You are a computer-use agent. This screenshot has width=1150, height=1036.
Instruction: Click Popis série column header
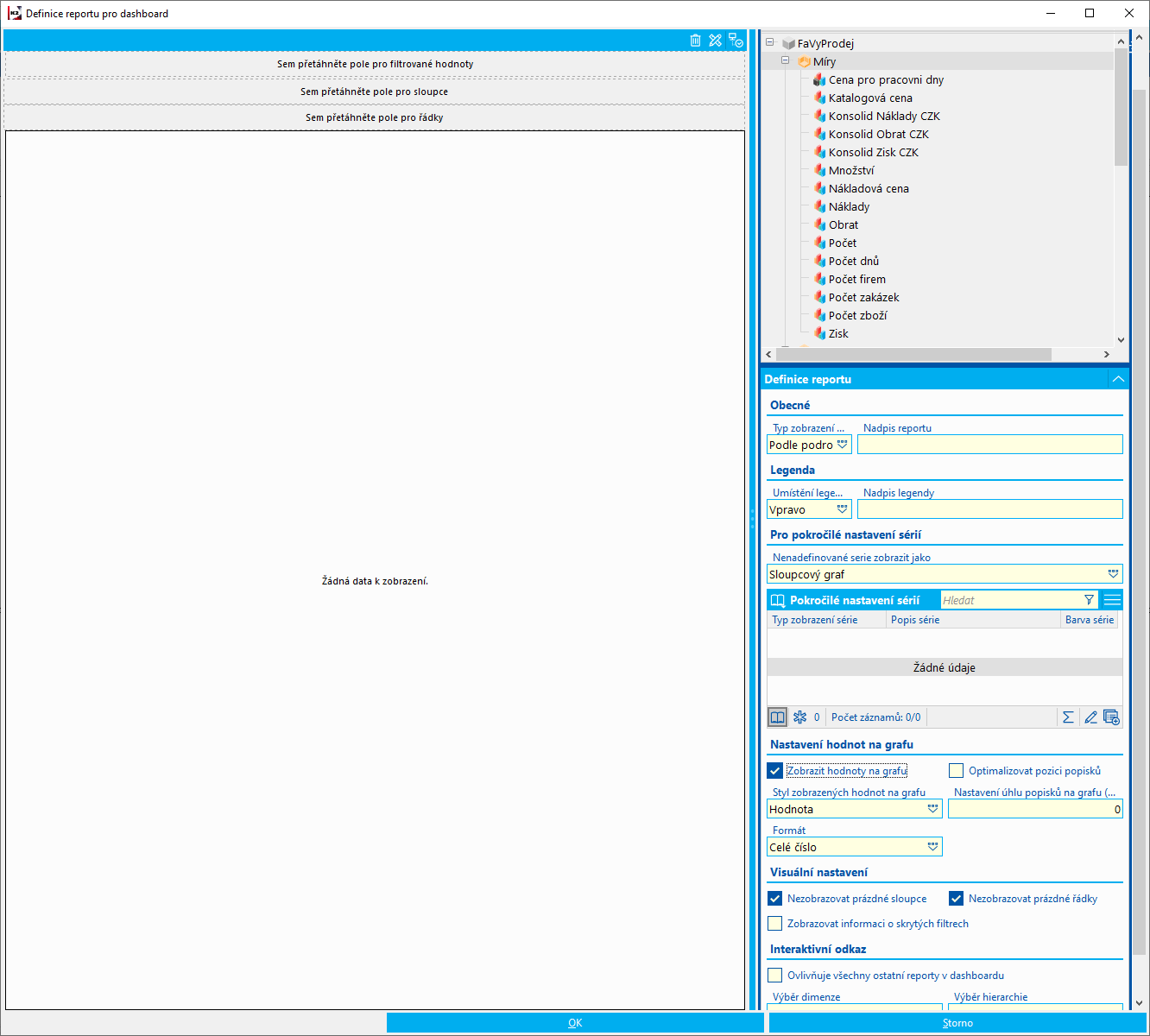point(973,620)
